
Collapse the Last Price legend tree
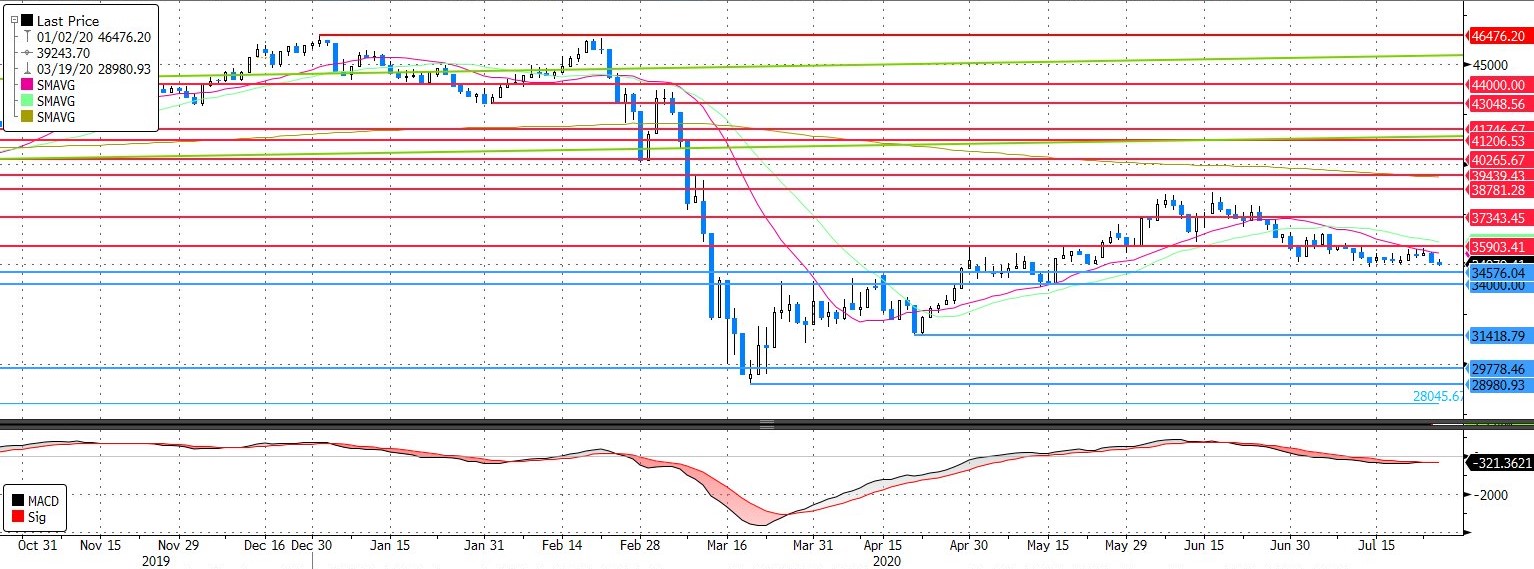coord(12,20)
